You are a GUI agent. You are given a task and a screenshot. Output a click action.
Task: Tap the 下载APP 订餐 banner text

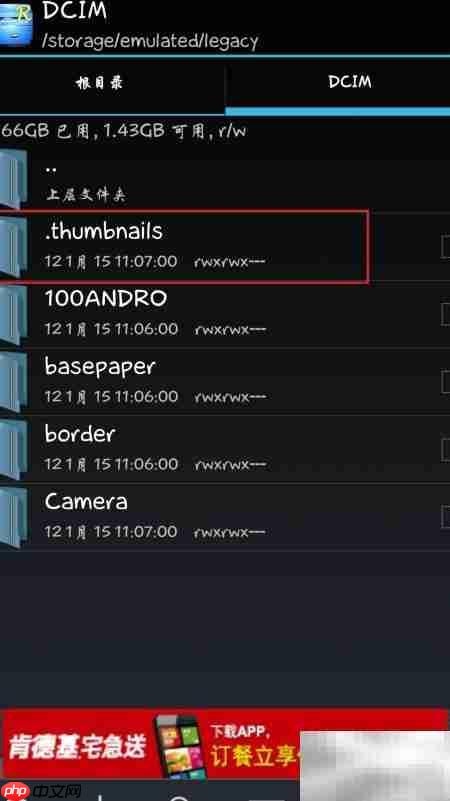point(254,747)
